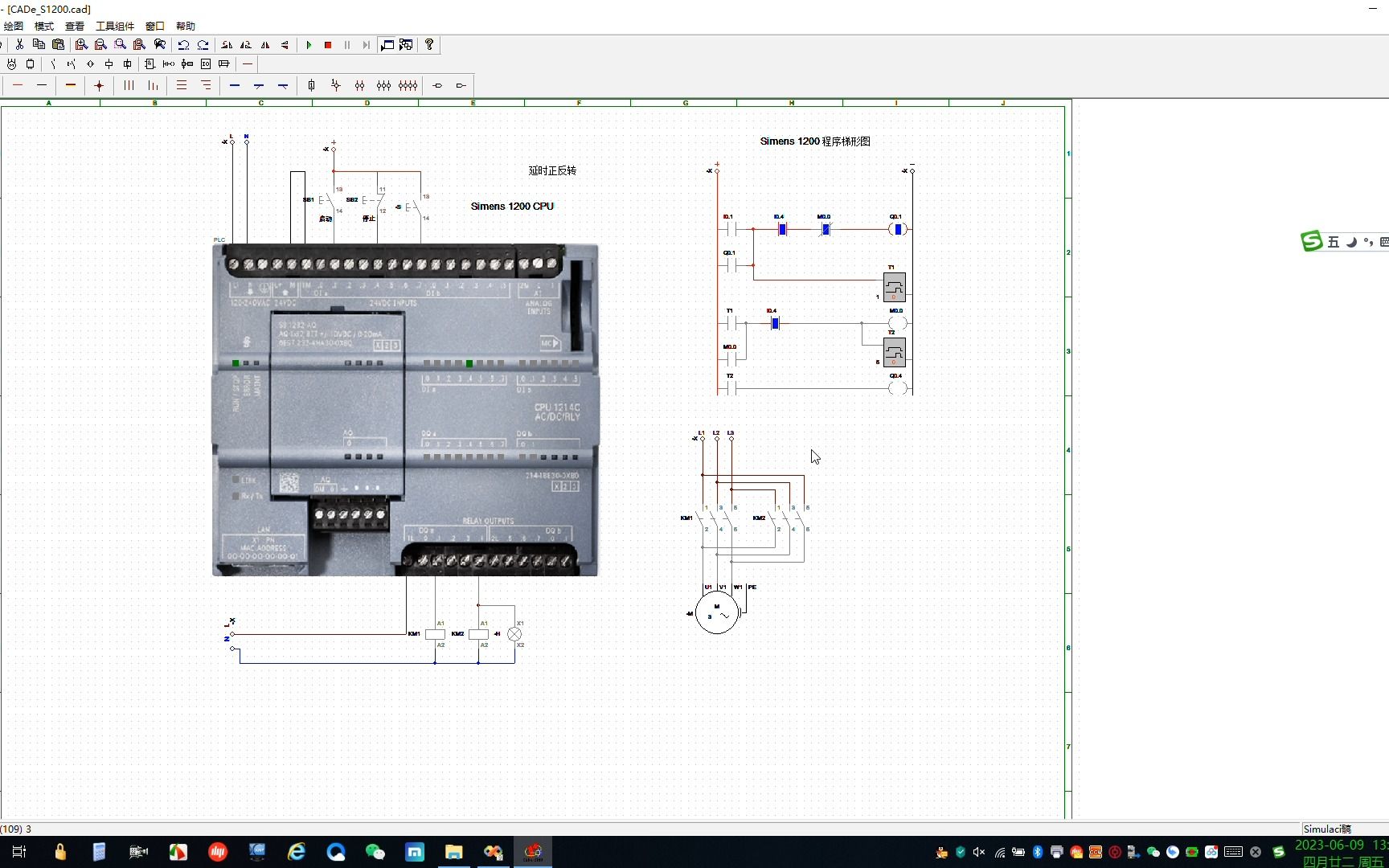
Task: Click the 'Simens 1200 程序梯形图' title text
Action: pyautogui.click(x=815, y=141)
